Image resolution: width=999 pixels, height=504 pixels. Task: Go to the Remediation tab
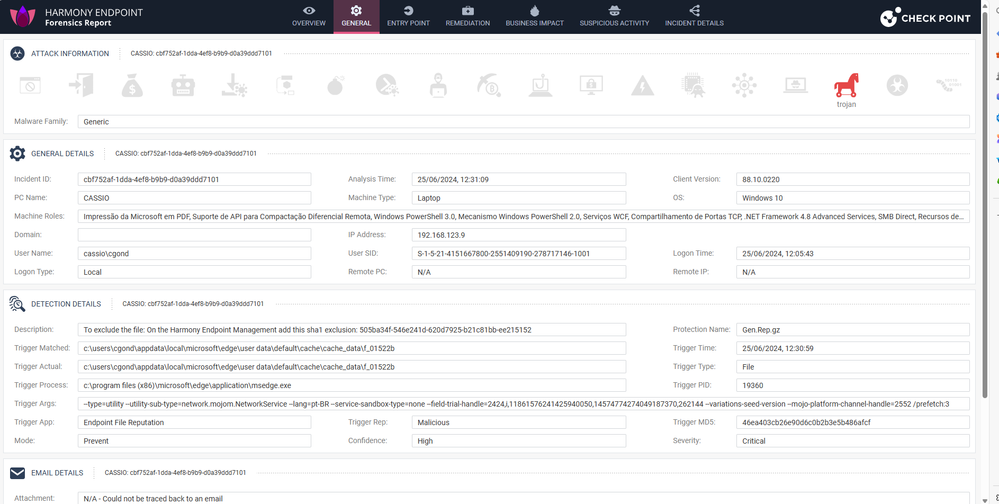[467, 16]
